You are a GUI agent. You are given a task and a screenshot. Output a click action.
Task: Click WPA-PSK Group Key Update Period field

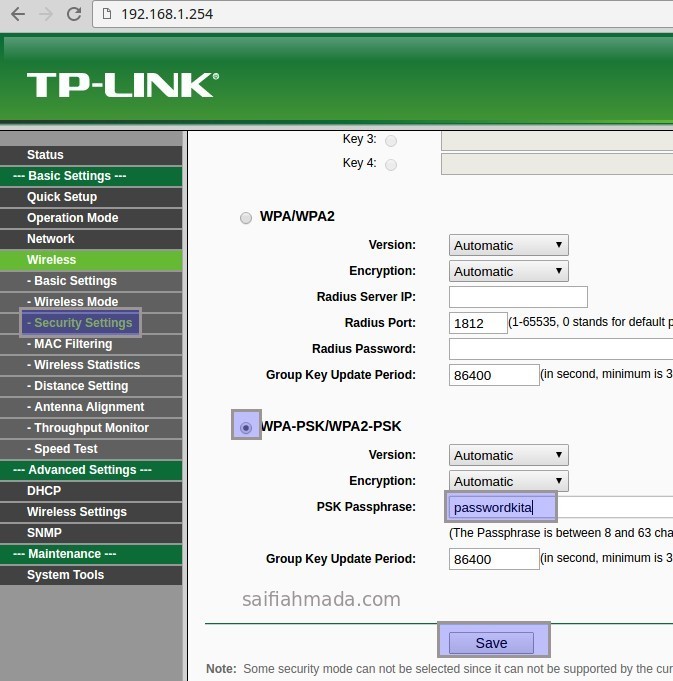(x=494, y=559)
